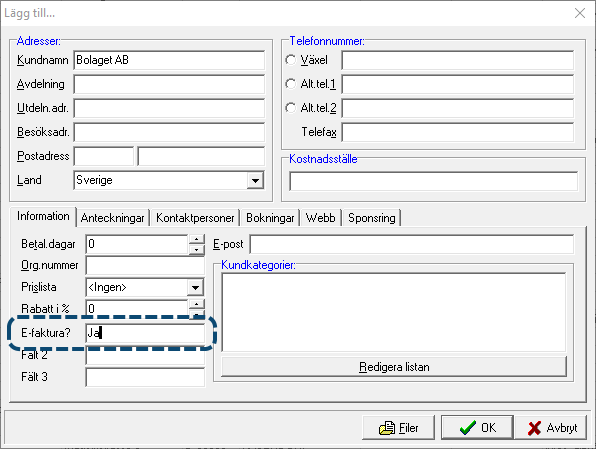The width and height of the screenshot is (596, 449).
Task: Click the Filer button with folder icon
Action: coord(398,428)
